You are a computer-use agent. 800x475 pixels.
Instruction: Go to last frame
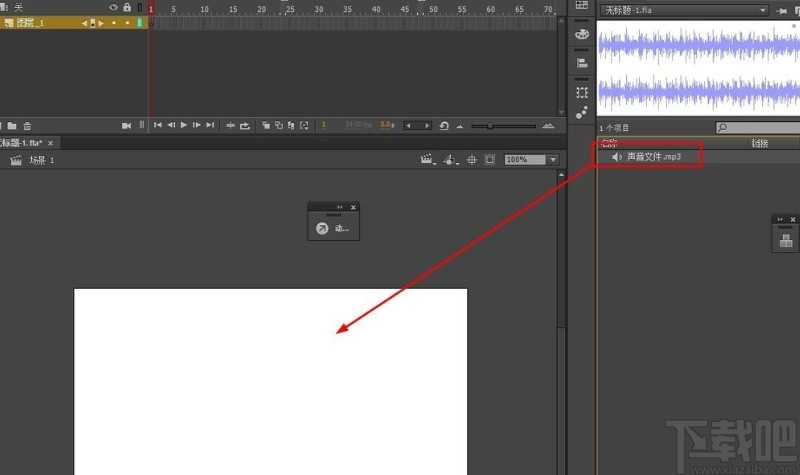[210, 125]
